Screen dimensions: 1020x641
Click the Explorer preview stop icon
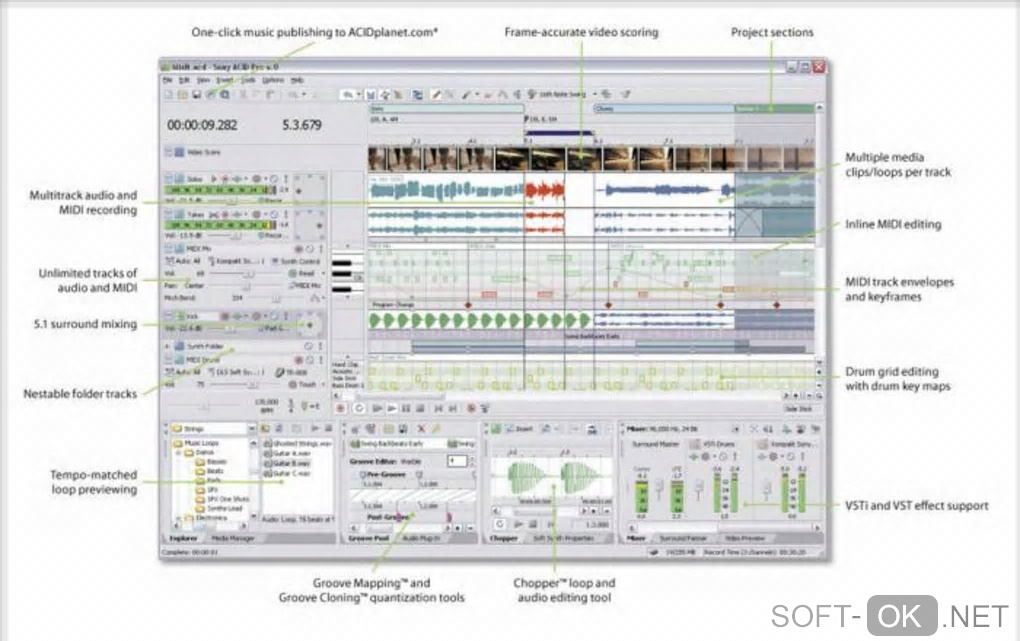pyautogui.click(x=328, y=428)
